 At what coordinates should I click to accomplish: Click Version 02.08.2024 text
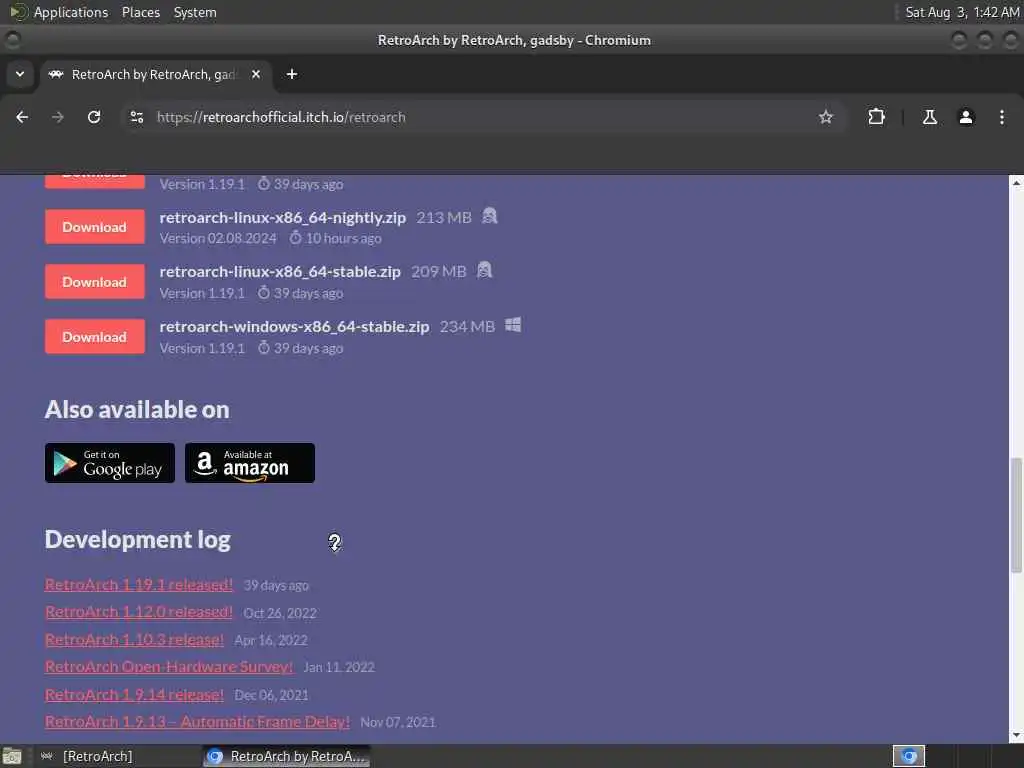click(x=218, y=238)
